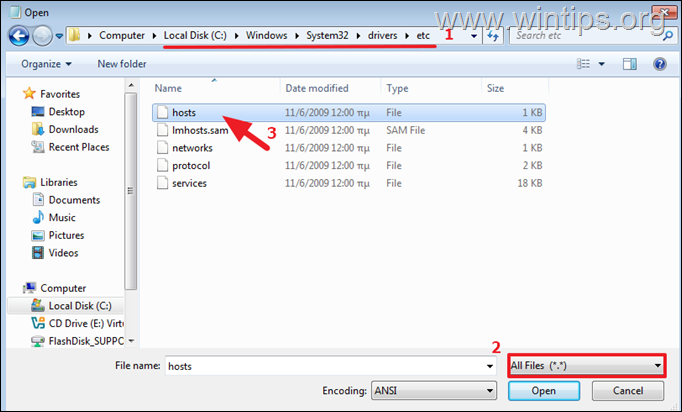The height and width of the screenshot is (412, 682).
Task: Click the Change your view icon
Action: (583, 64)
